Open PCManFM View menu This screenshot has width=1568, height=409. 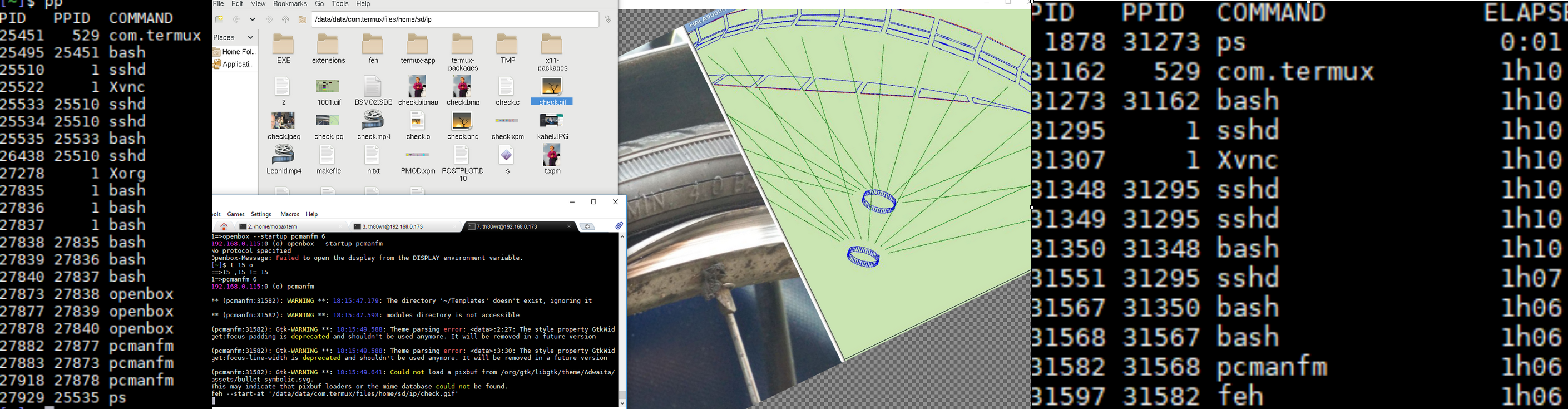258,4
